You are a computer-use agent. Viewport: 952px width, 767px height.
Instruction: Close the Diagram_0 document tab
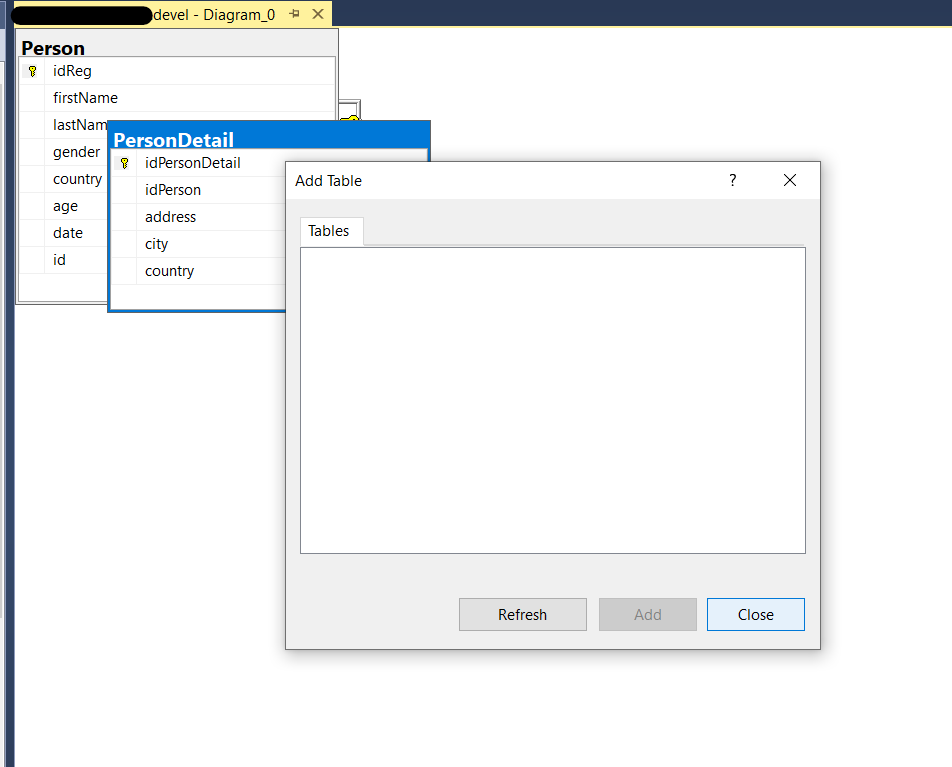pyautogui.click(x=318, y=14)
